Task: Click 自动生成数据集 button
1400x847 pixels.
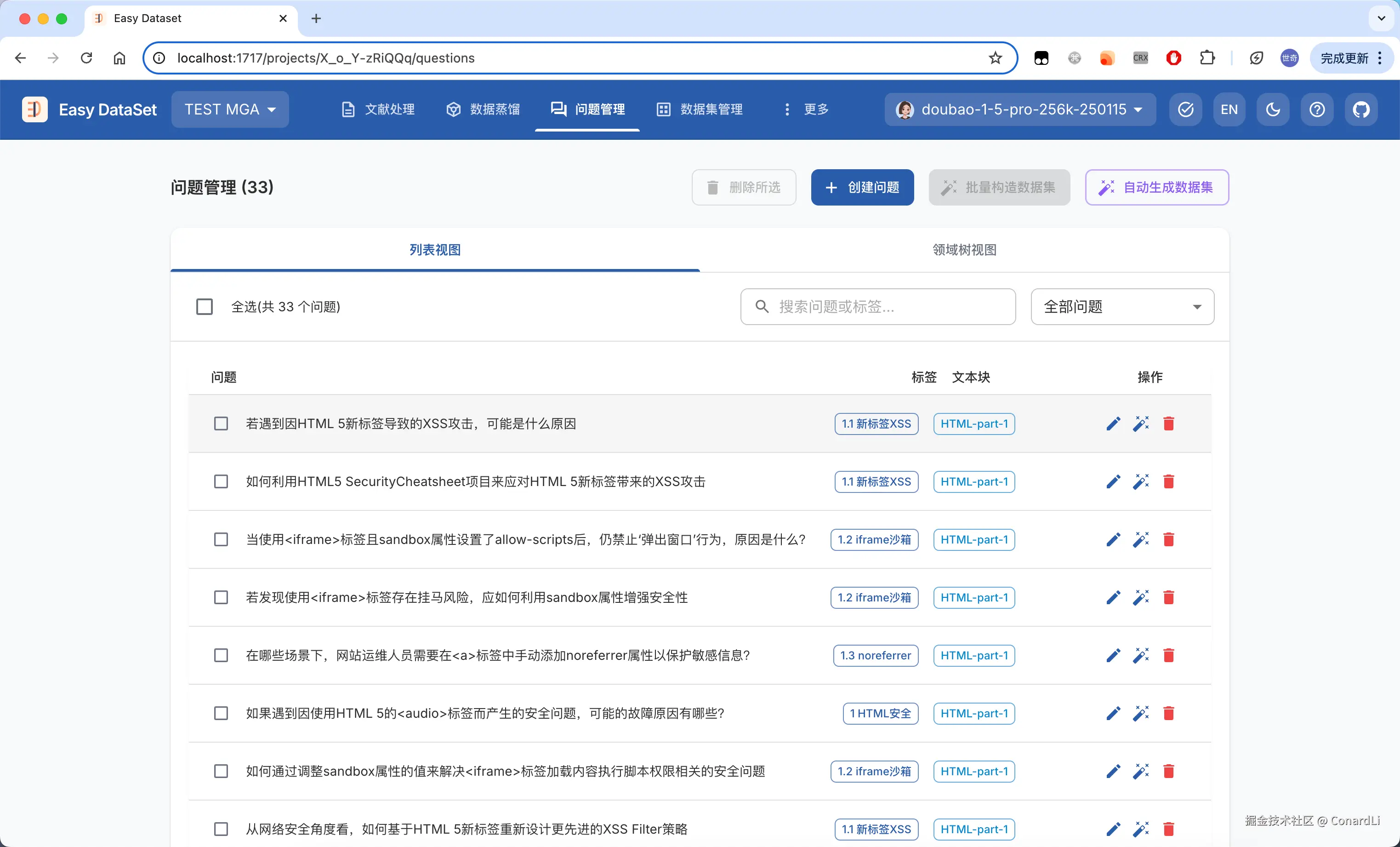Action: point(1157,188)
